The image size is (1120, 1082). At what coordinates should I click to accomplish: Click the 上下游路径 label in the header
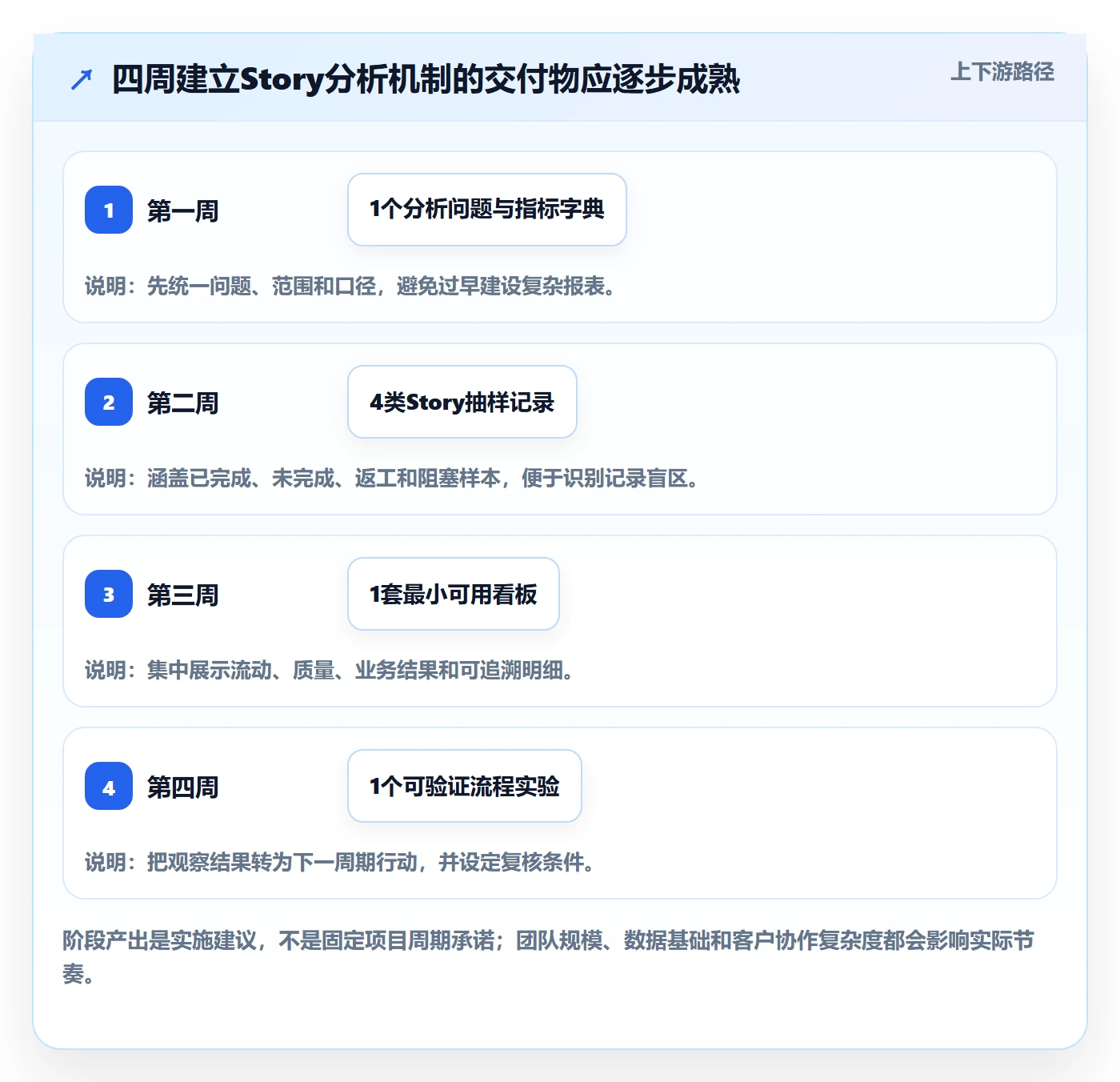click(x=1002, y=72)
